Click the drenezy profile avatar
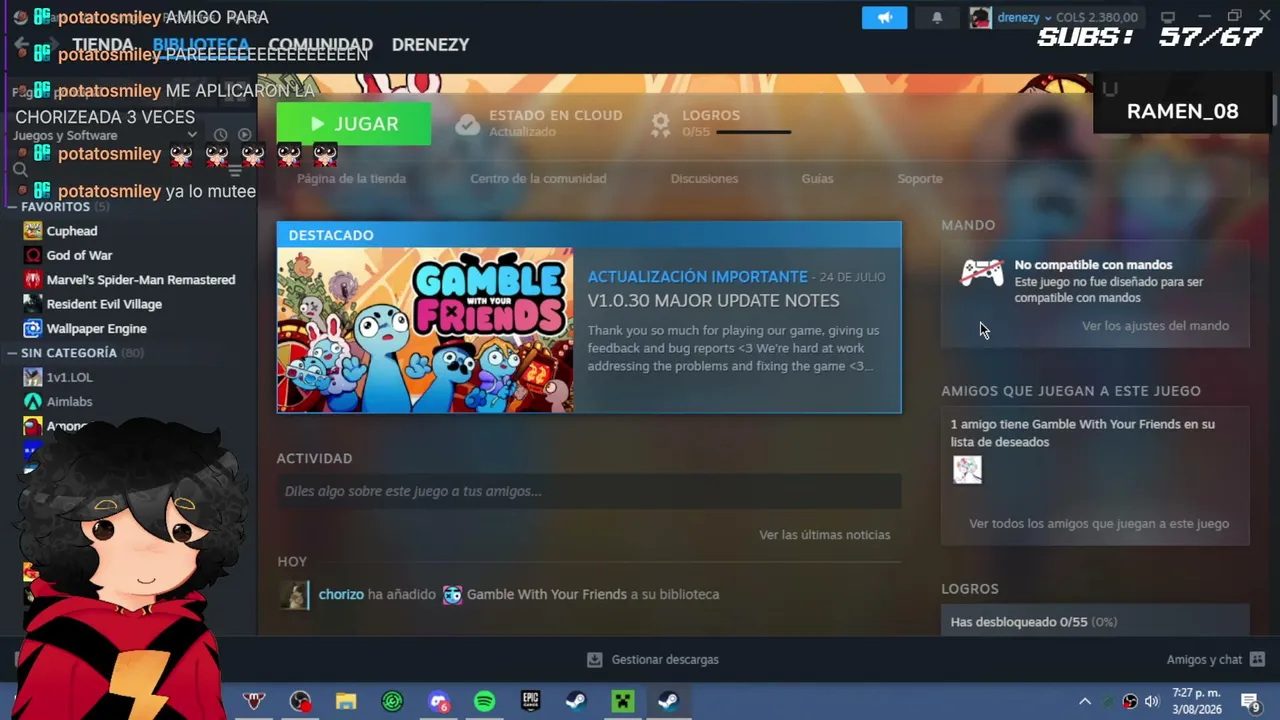This screenshot has height=720, width=1280. tap(980, 17)
